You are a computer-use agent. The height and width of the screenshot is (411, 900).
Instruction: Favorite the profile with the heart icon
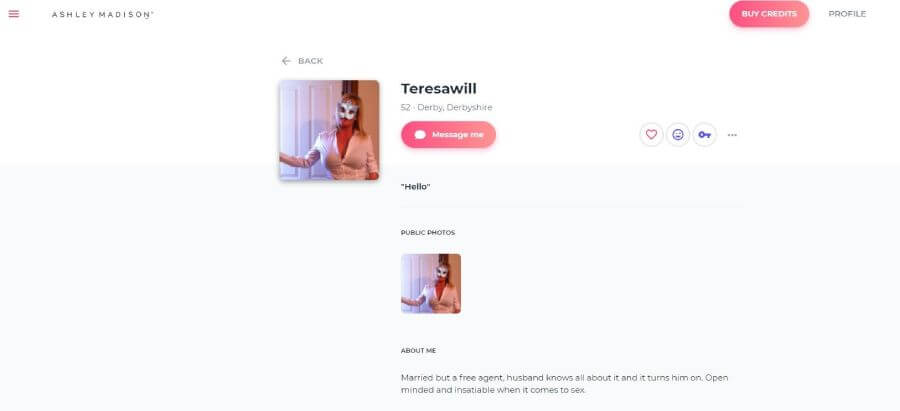click(651, 134)
